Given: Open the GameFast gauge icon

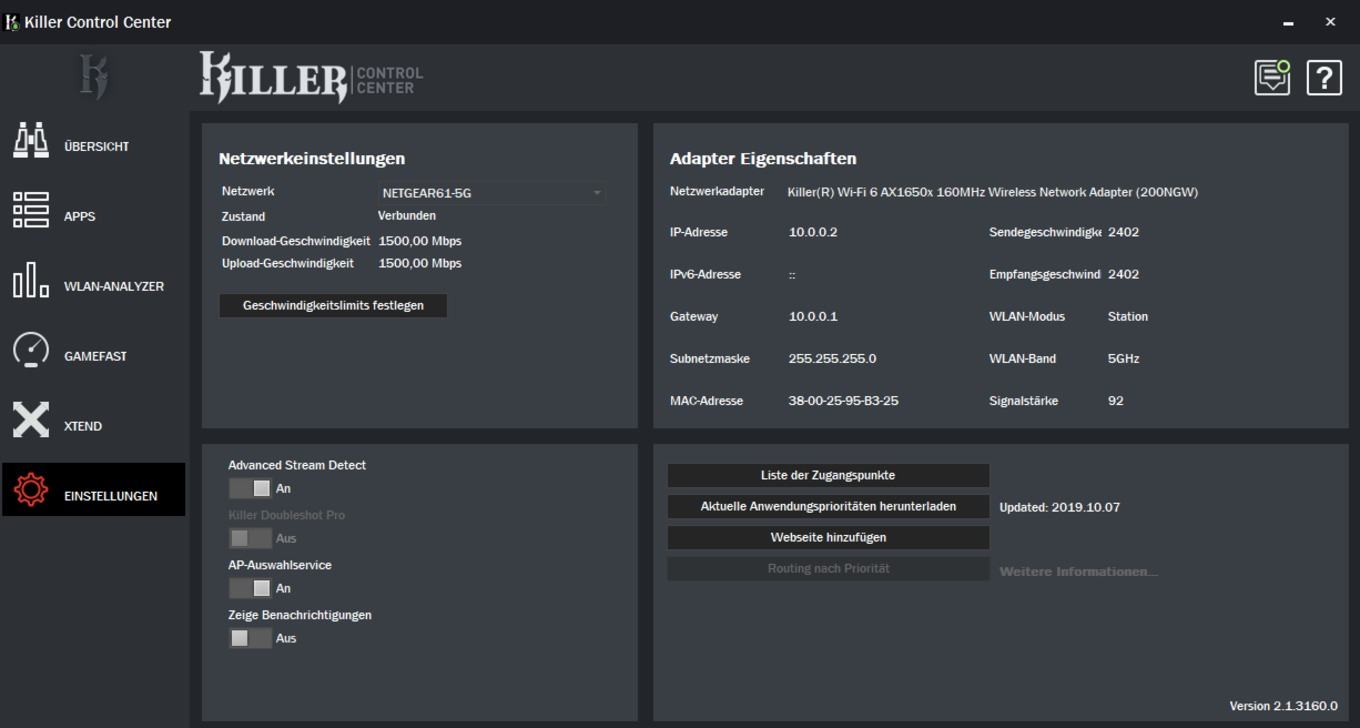Looking at the screenshot, I should (x=31, y=350).
